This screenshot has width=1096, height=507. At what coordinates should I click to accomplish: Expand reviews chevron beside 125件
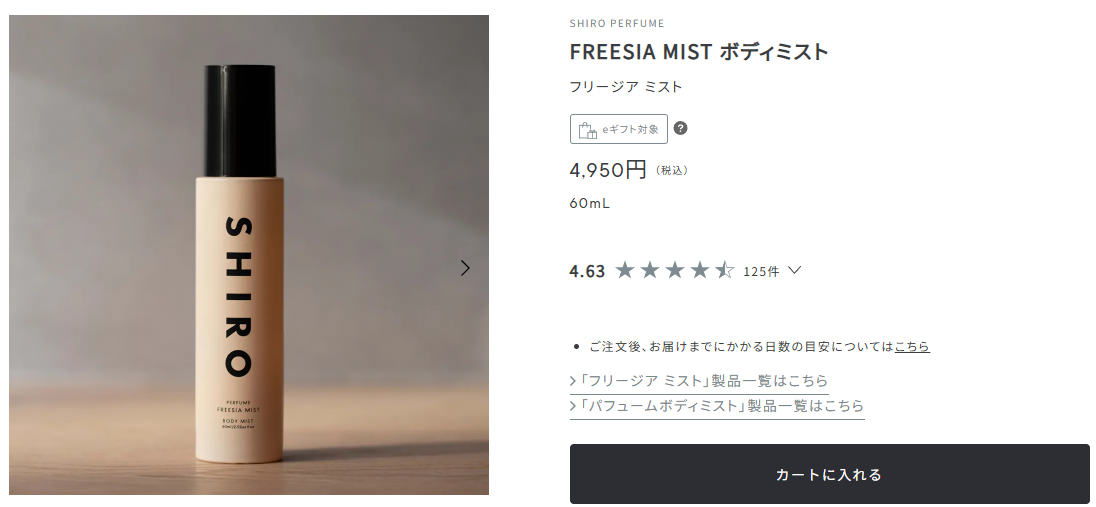(795, 270)
